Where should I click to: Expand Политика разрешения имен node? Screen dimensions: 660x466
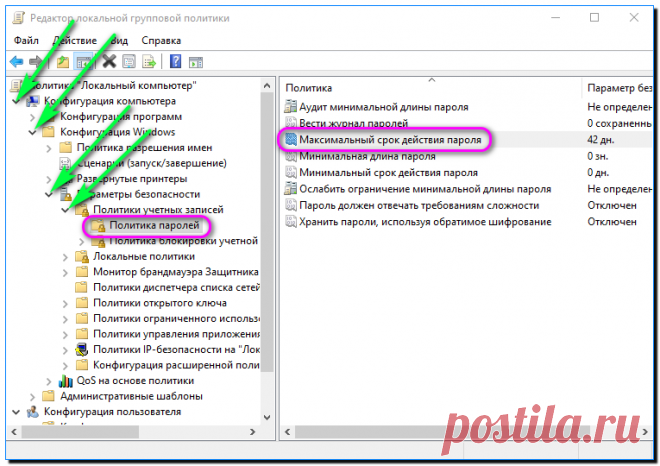click(49, 148)
